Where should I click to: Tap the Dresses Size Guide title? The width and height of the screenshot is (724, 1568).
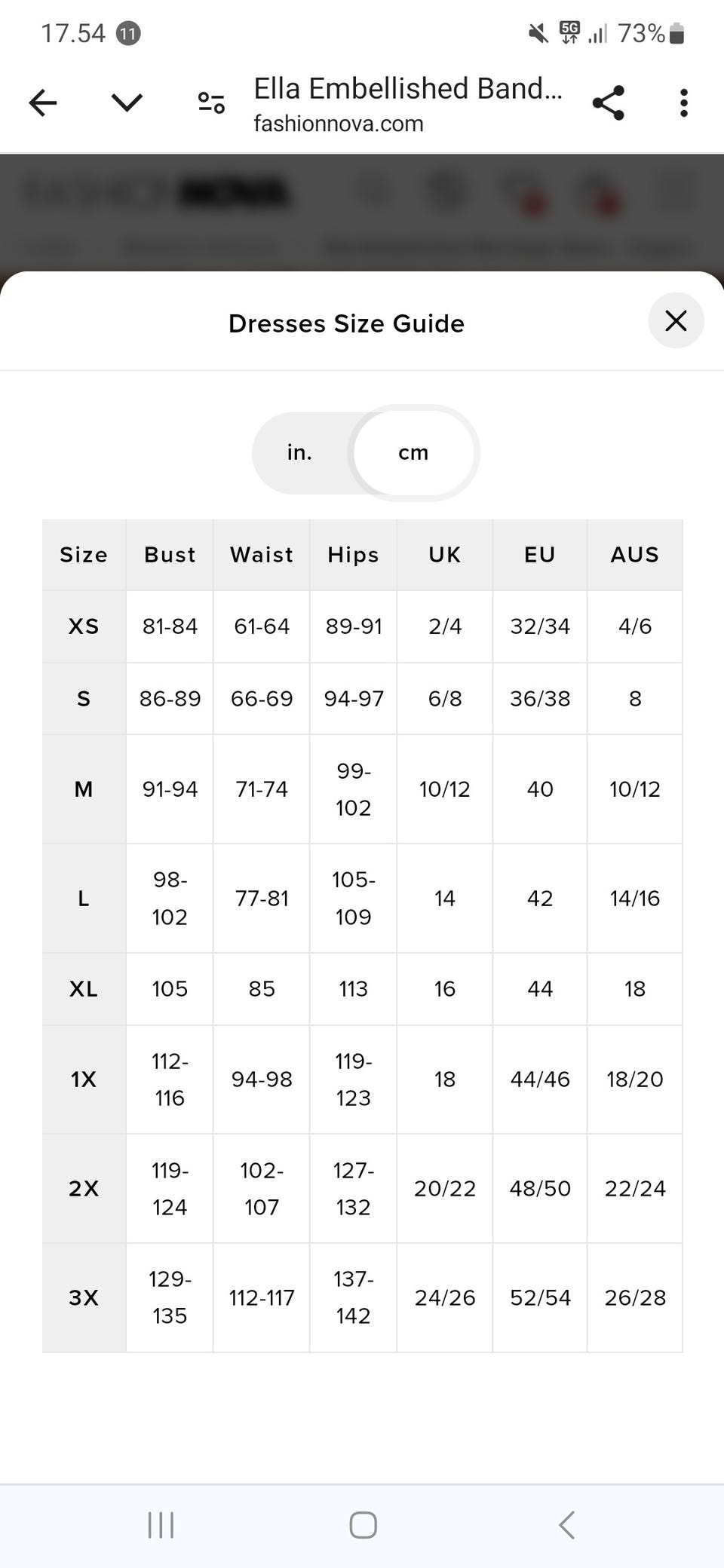tap(346, 323)
